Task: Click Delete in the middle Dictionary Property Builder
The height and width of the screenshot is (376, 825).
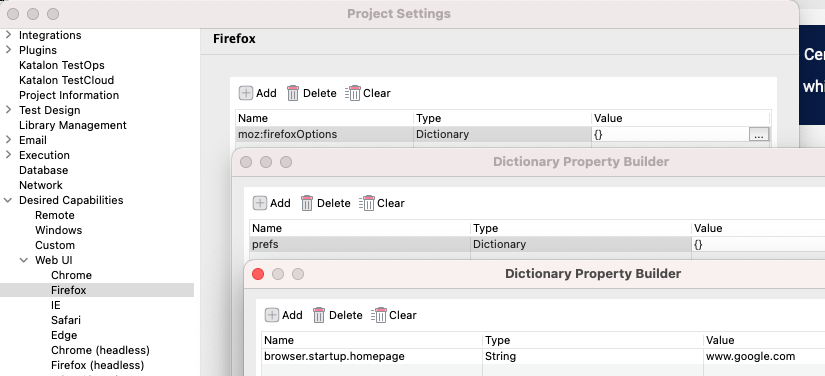Action: click(x=326, y=203)
